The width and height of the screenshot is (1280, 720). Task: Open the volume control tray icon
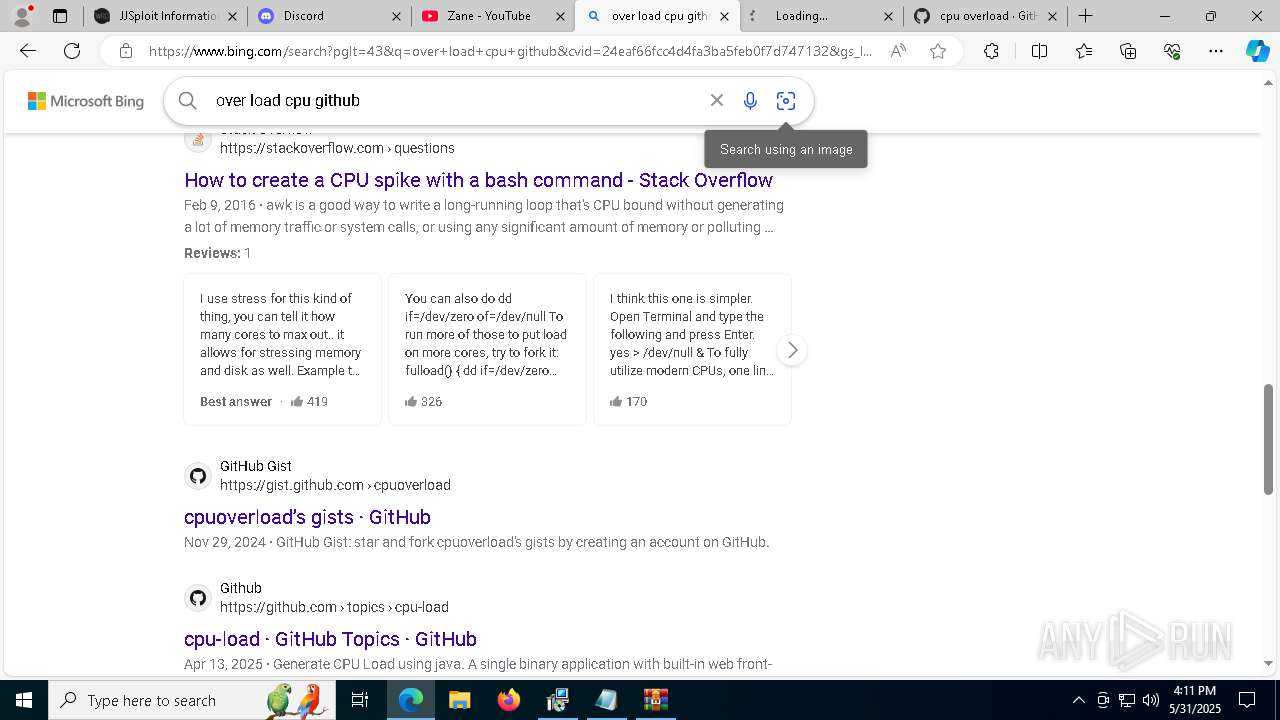coord(1150,700)
